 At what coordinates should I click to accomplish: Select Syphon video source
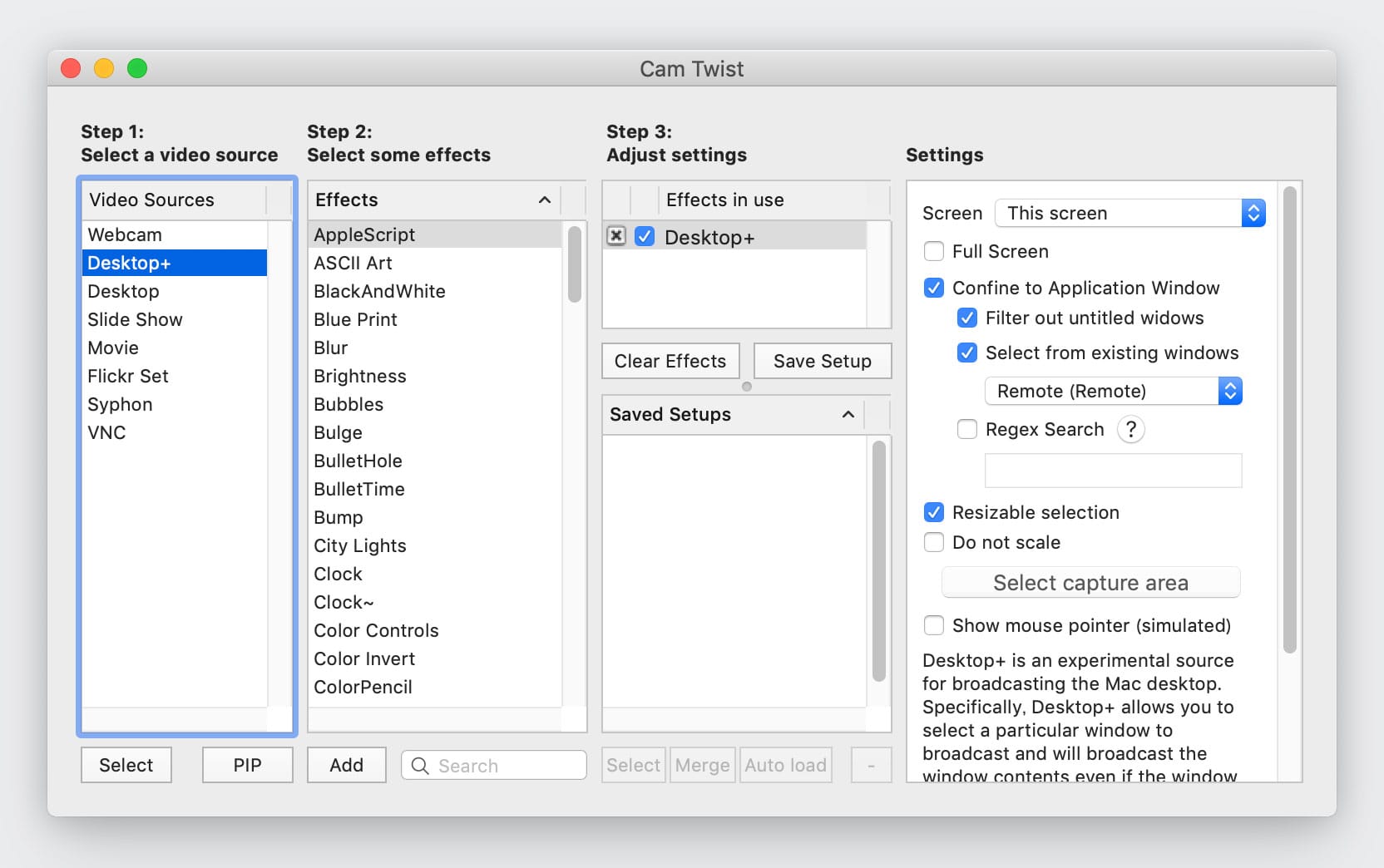[174, 404]
